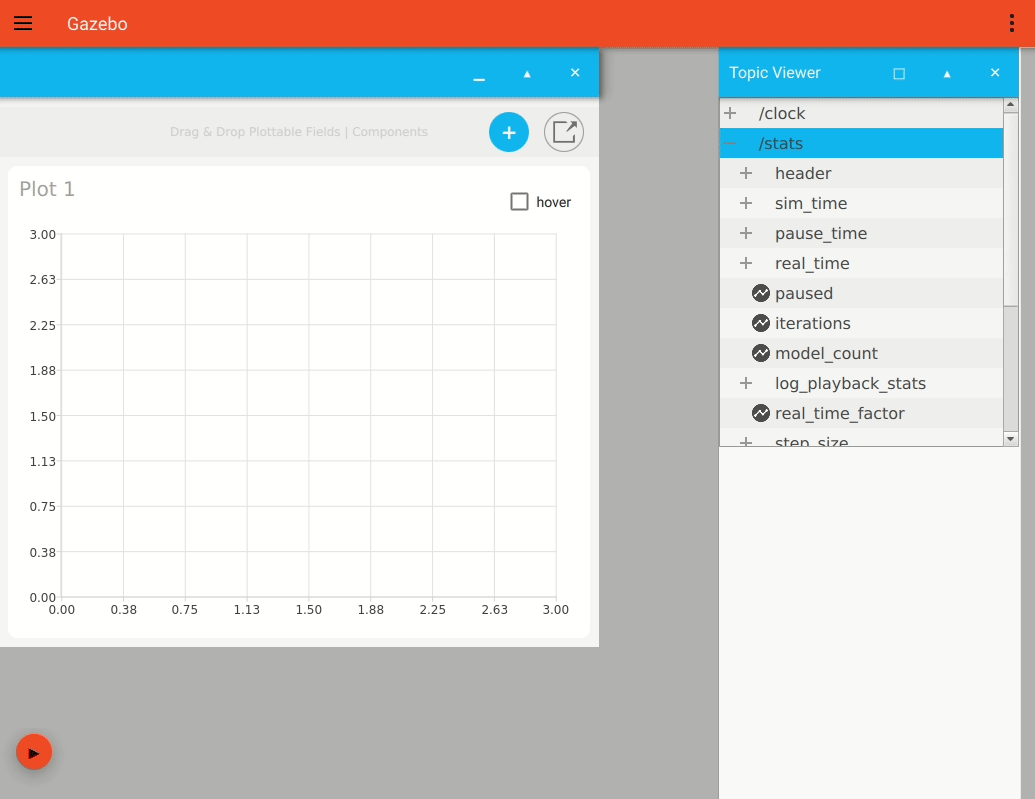Click the undock icon on Topic Viewer

pyautogui.click(x=899, y=73)
